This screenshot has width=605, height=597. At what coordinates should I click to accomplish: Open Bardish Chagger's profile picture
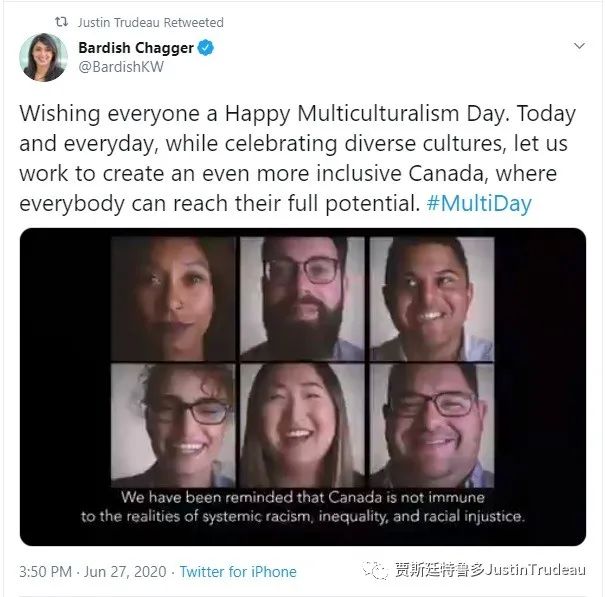click(44, 58)
